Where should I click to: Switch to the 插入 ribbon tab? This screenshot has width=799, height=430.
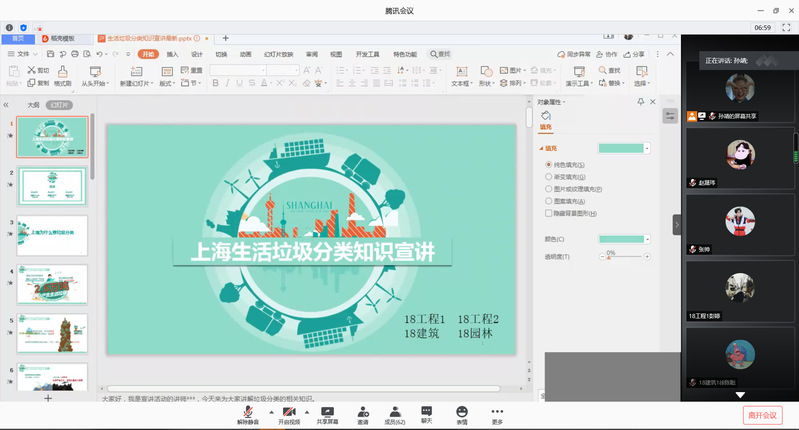tap(173, 54)
